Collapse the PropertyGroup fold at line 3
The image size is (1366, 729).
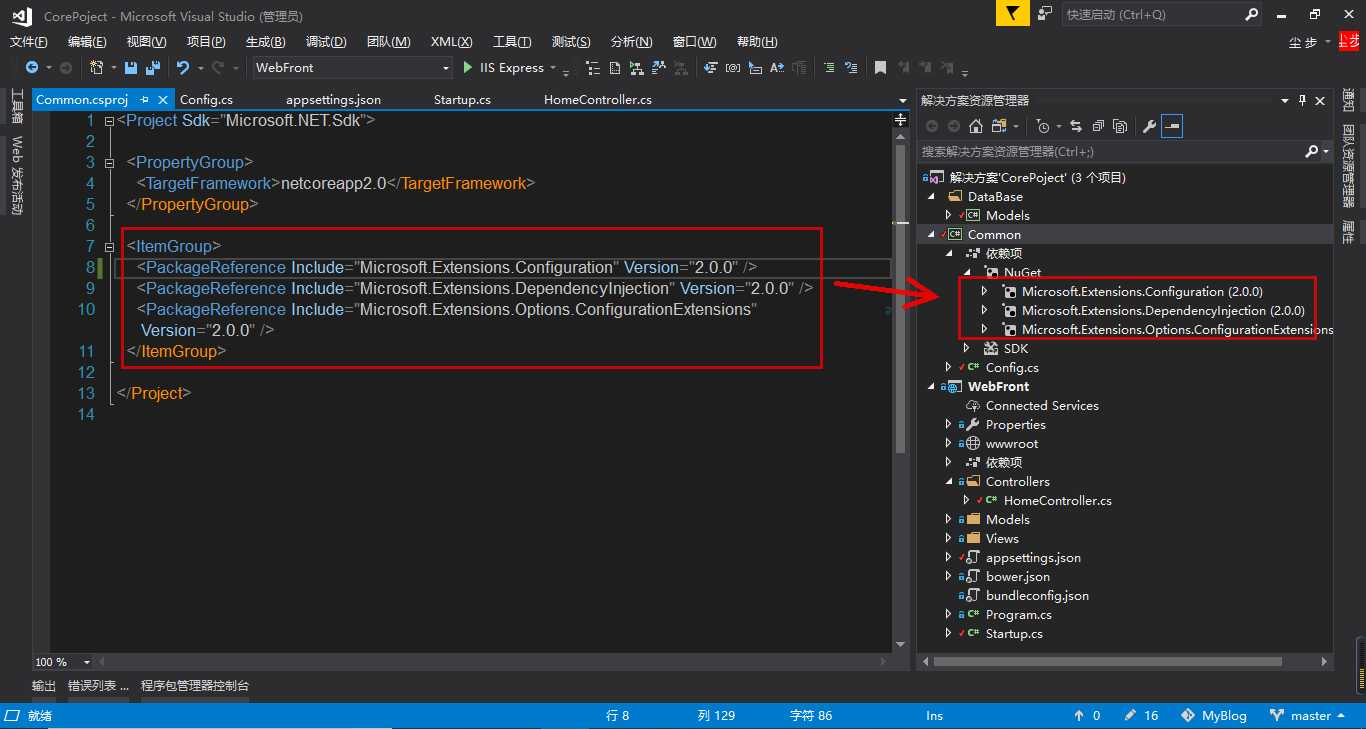click(x=109, y=162)
